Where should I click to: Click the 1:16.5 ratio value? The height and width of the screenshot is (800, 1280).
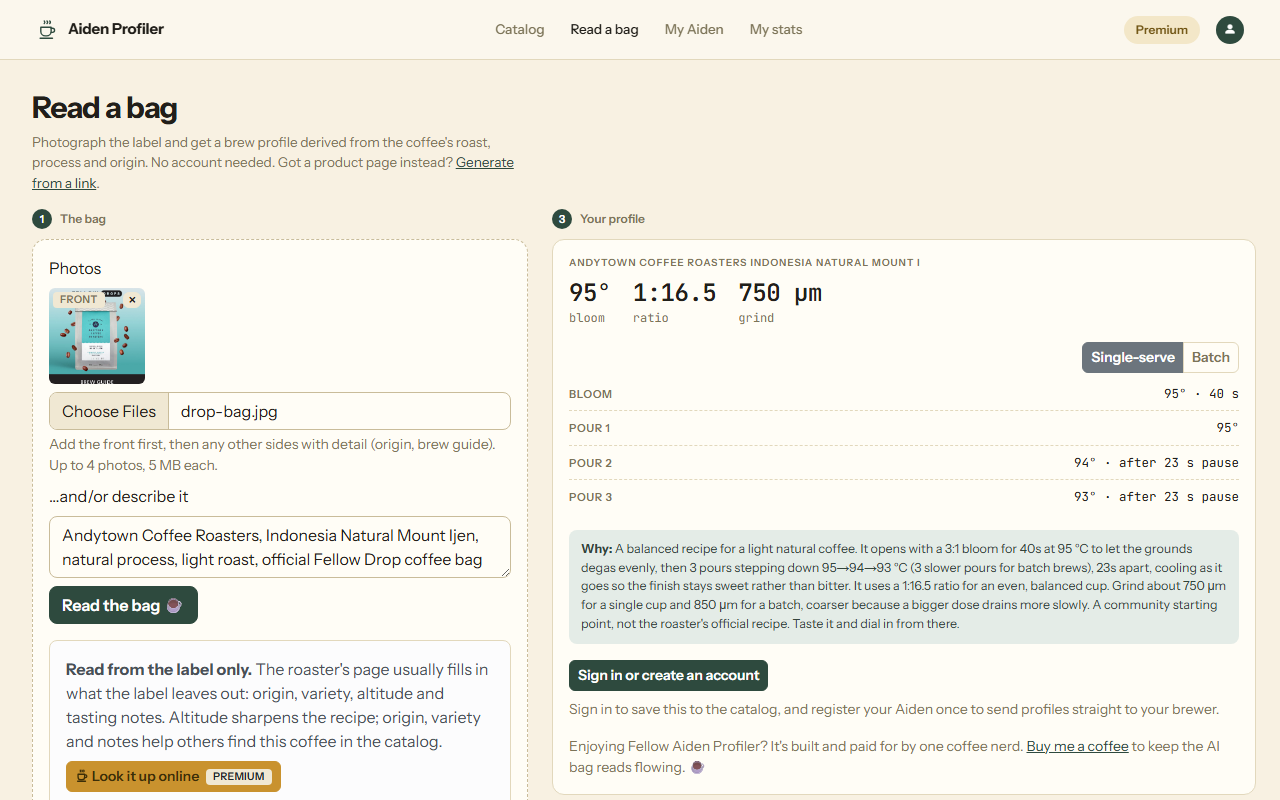coord(675,293)
